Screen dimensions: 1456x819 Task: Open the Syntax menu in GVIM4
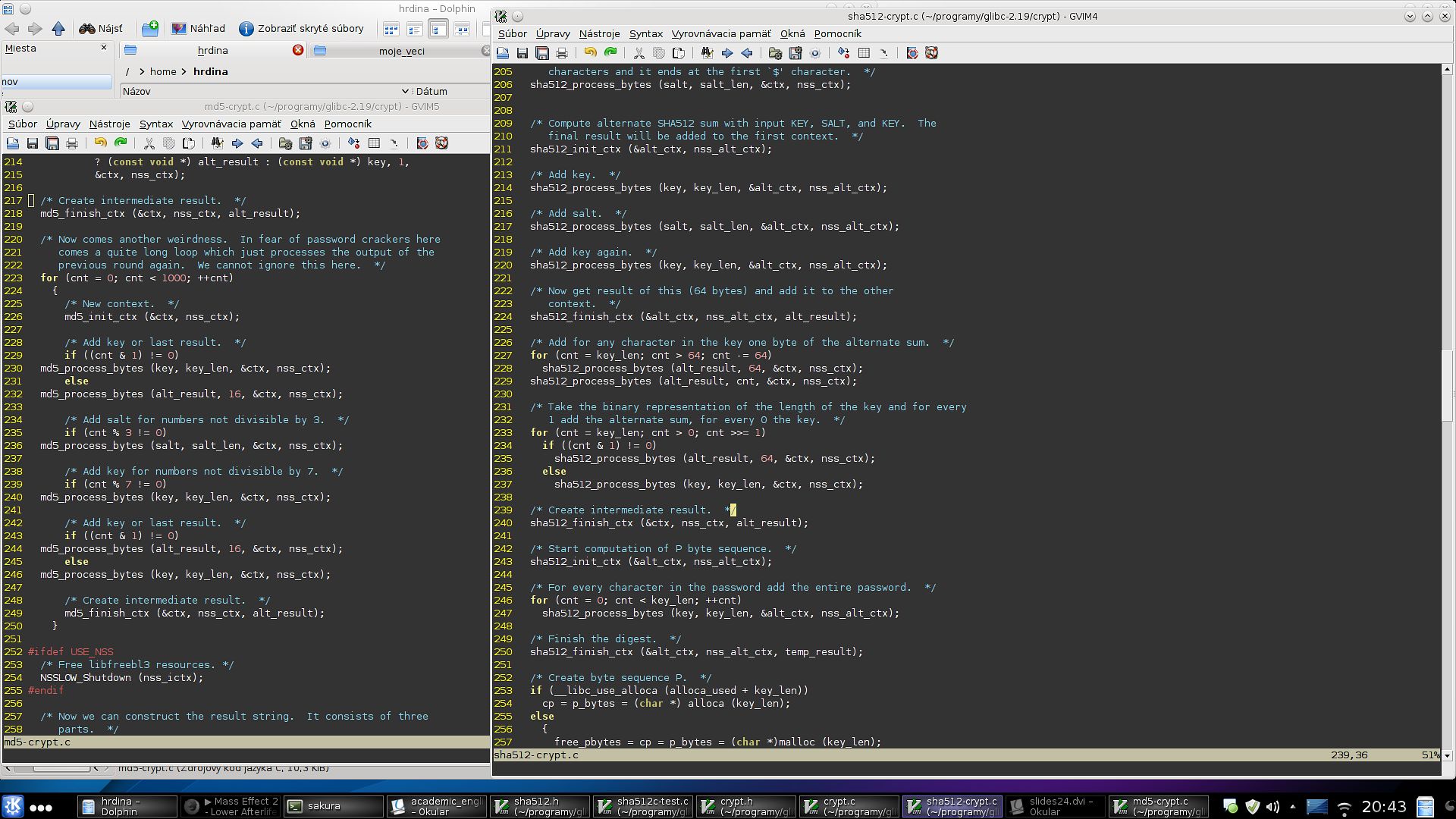click(645, 33)
